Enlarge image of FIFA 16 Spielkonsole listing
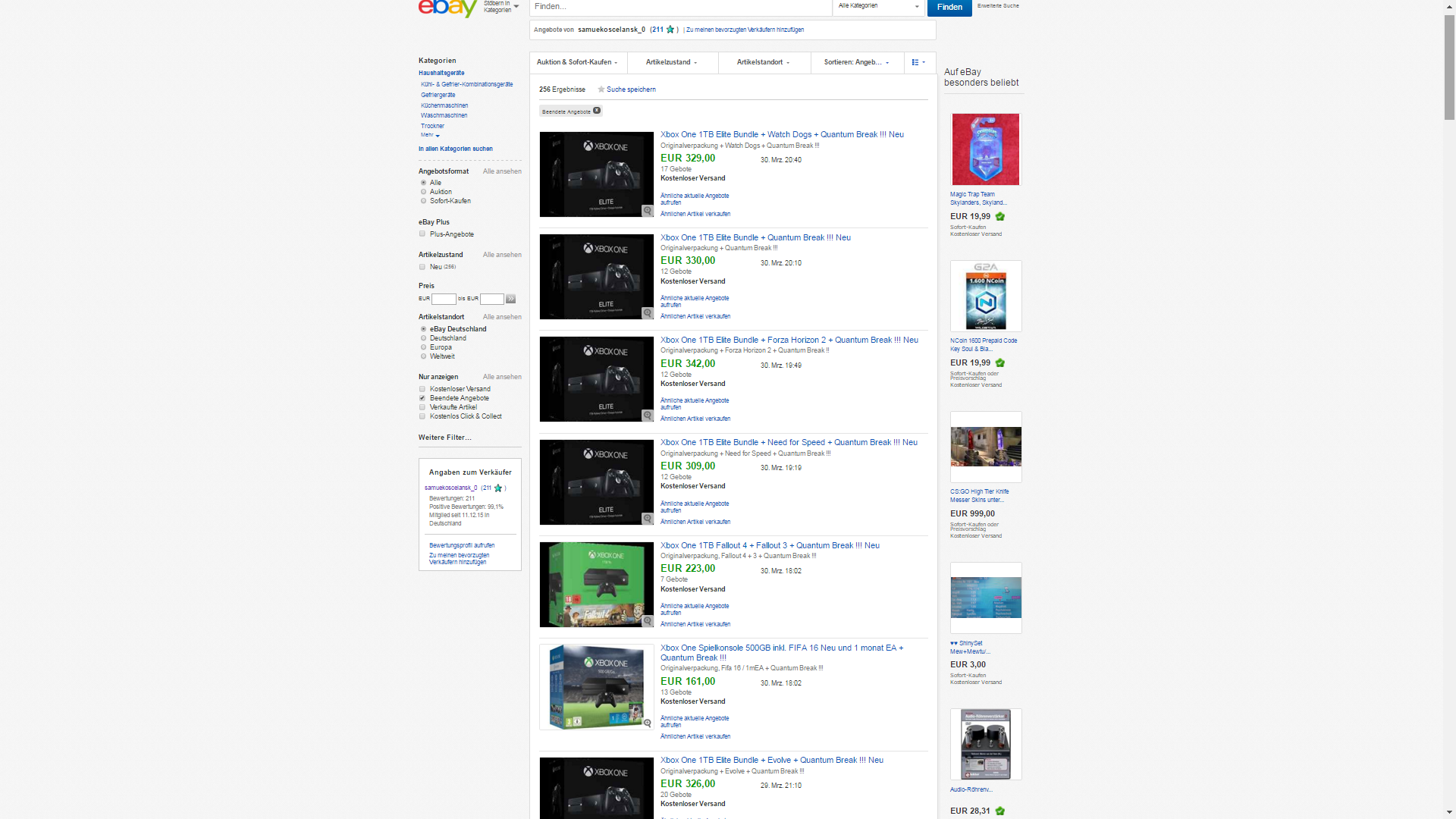 coord(648,723)
